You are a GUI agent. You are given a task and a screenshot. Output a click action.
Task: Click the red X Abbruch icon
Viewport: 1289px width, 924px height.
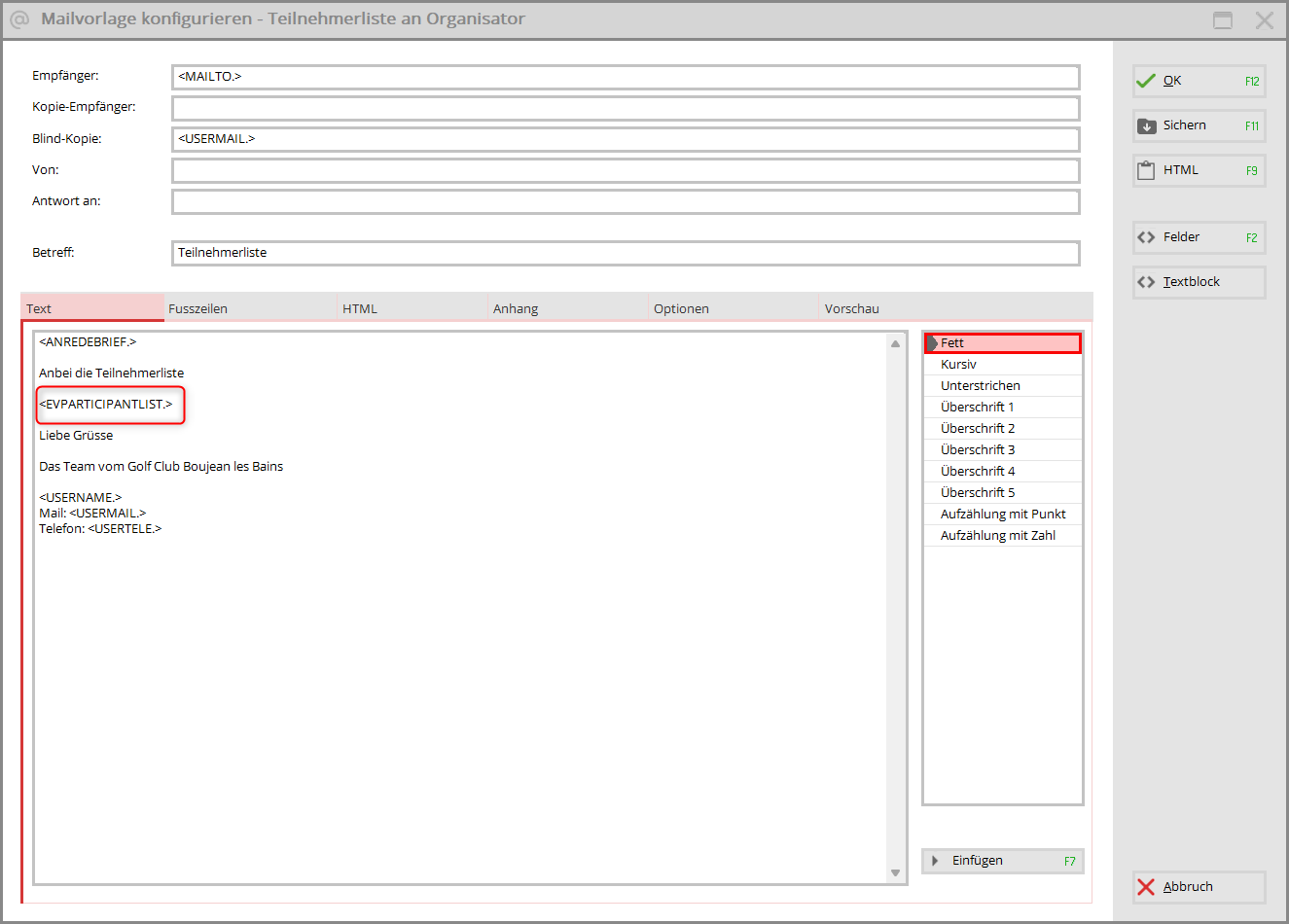click(x=1146, y=887)
